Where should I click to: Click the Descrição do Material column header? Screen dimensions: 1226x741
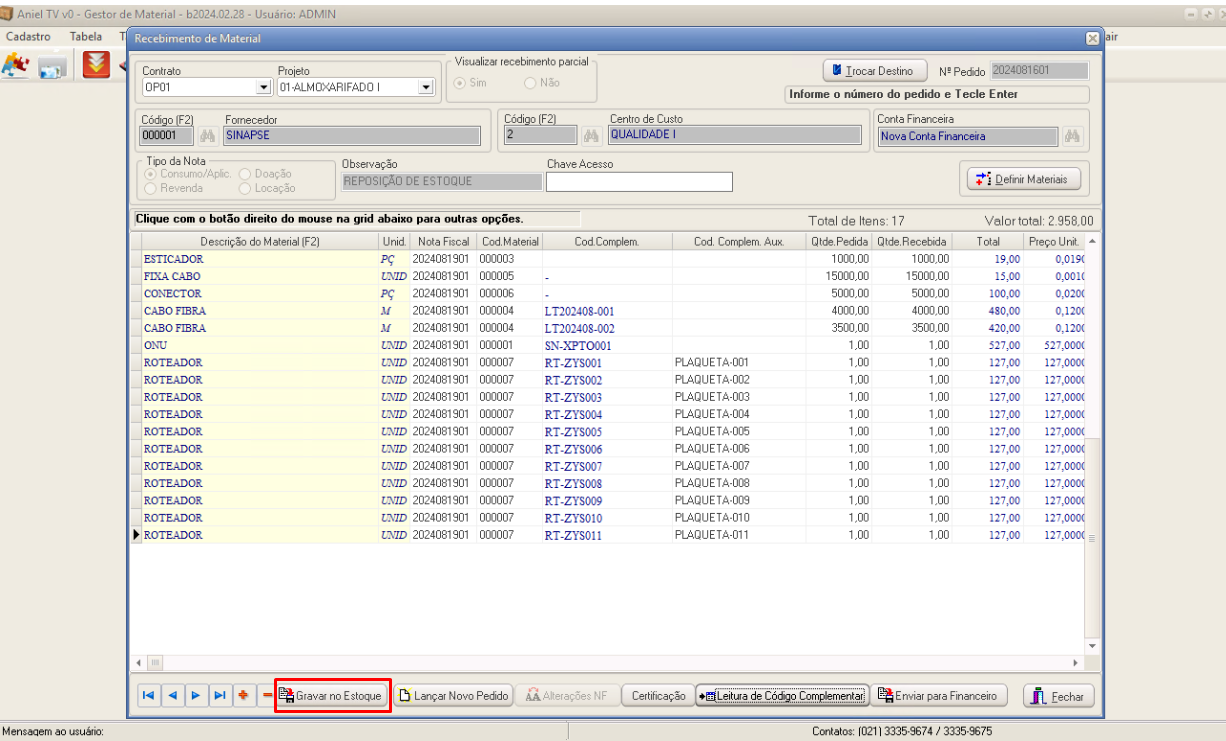tap(259, 242)
